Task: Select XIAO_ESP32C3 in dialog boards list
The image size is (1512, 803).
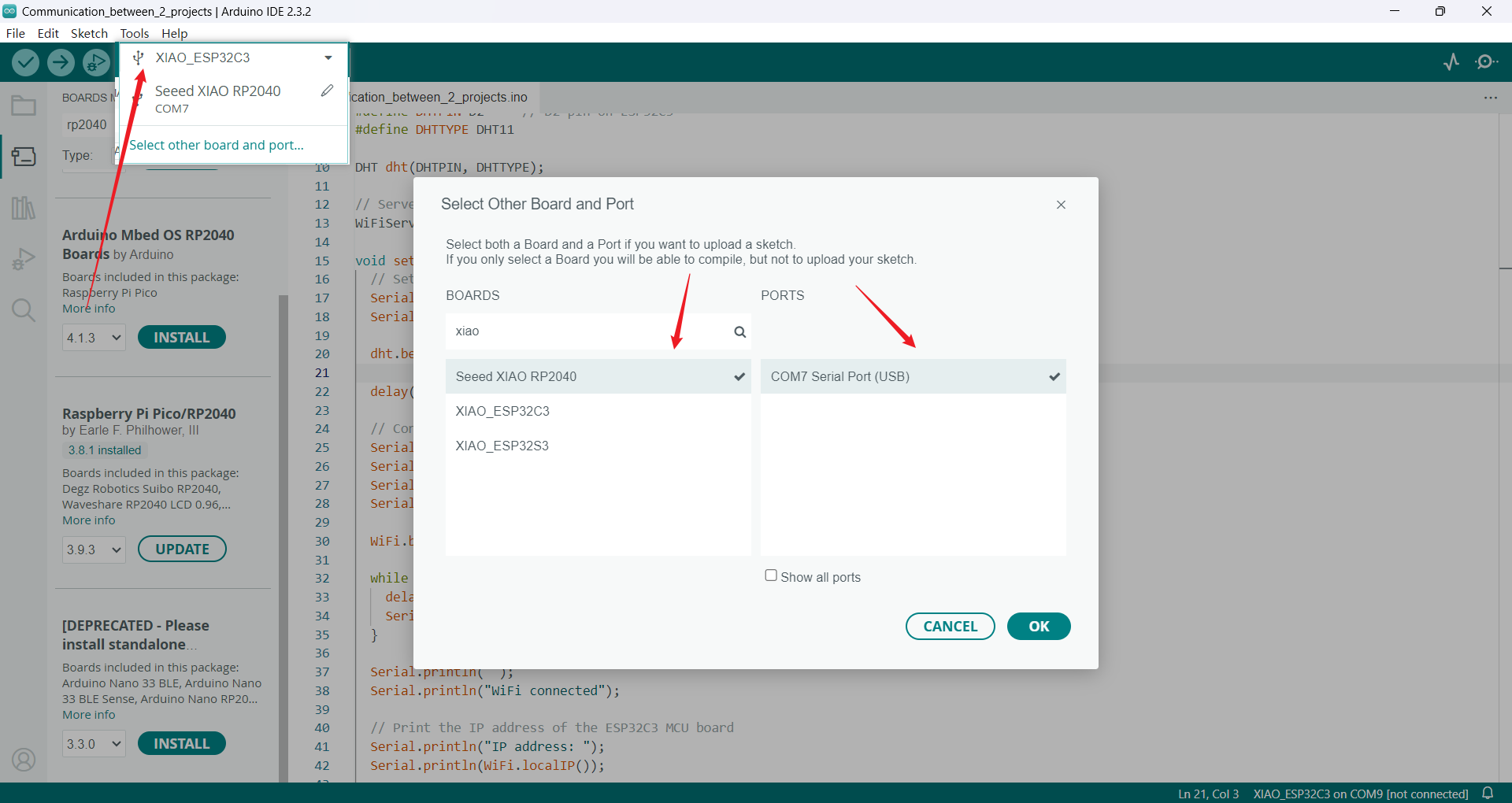Action: [x=598, y=411]
